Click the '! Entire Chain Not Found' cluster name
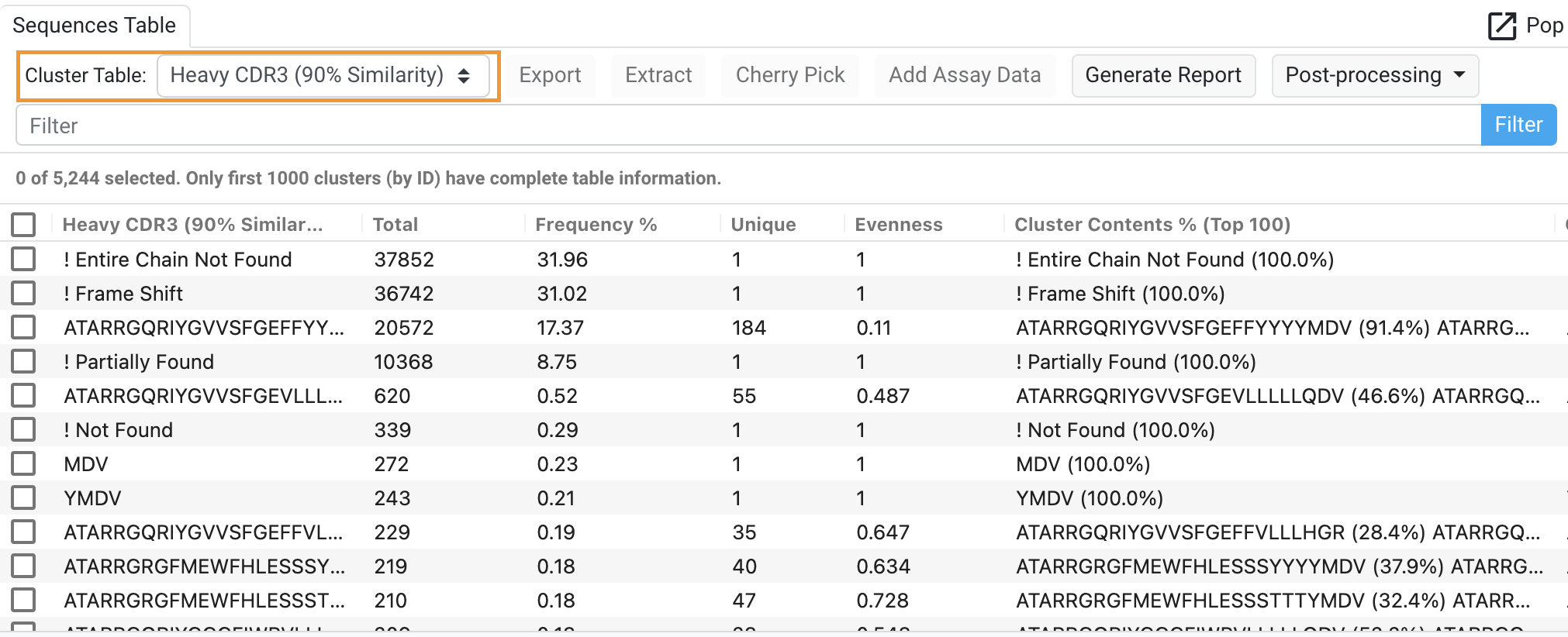This screenshot has width=1568, height=637. pos(178,260)
